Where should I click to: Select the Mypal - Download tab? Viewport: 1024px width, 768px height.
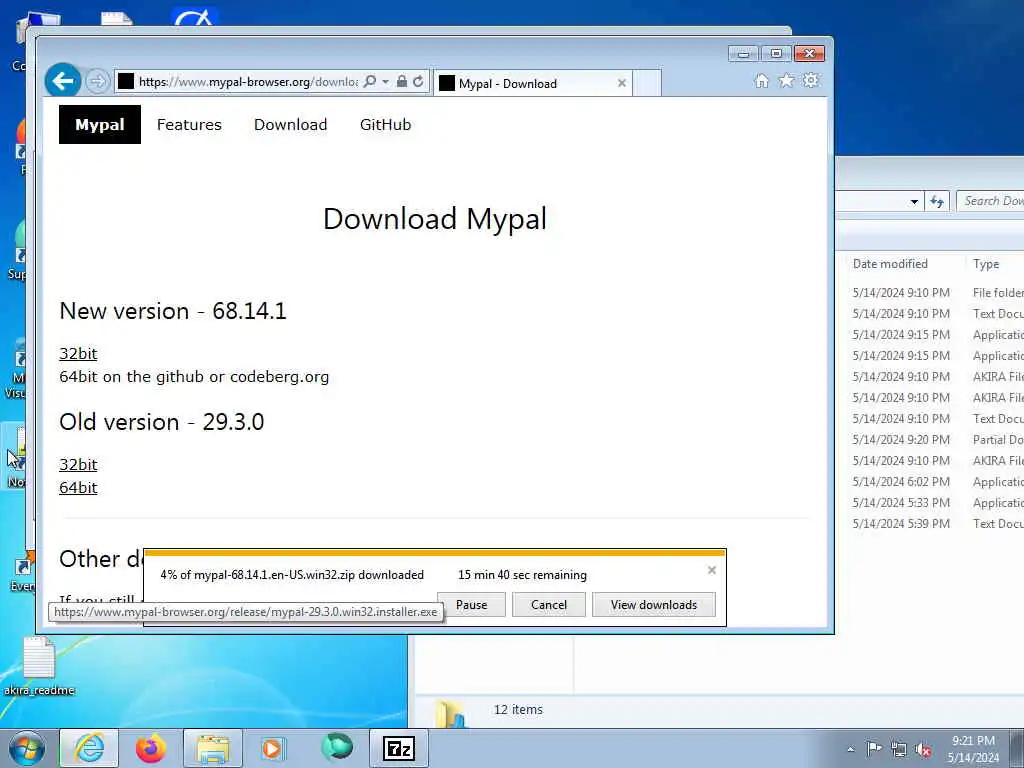click(533, 83)
